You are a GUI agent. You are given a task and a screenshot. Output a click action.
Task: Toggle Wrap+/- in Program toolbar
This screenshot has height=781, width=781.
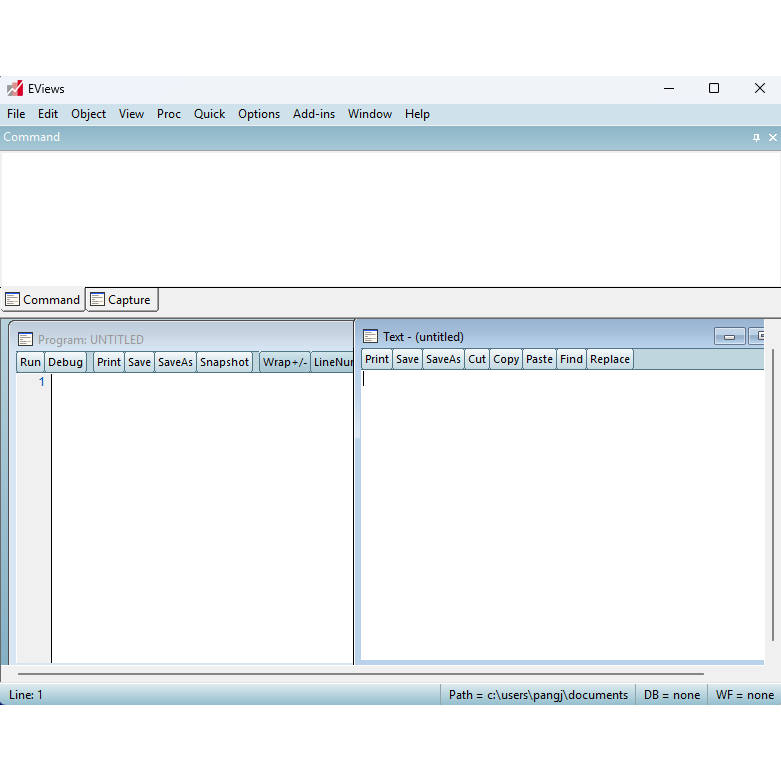[284, 362]
